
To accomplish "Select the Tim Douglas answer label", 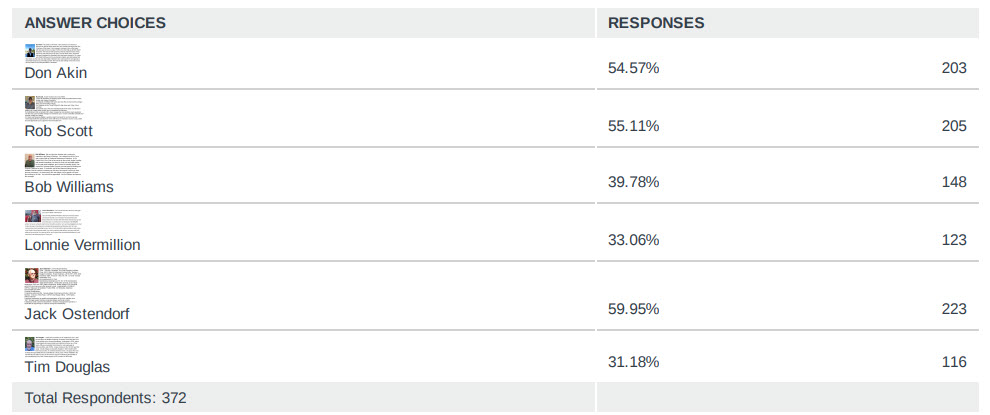I will click(67, 366).
